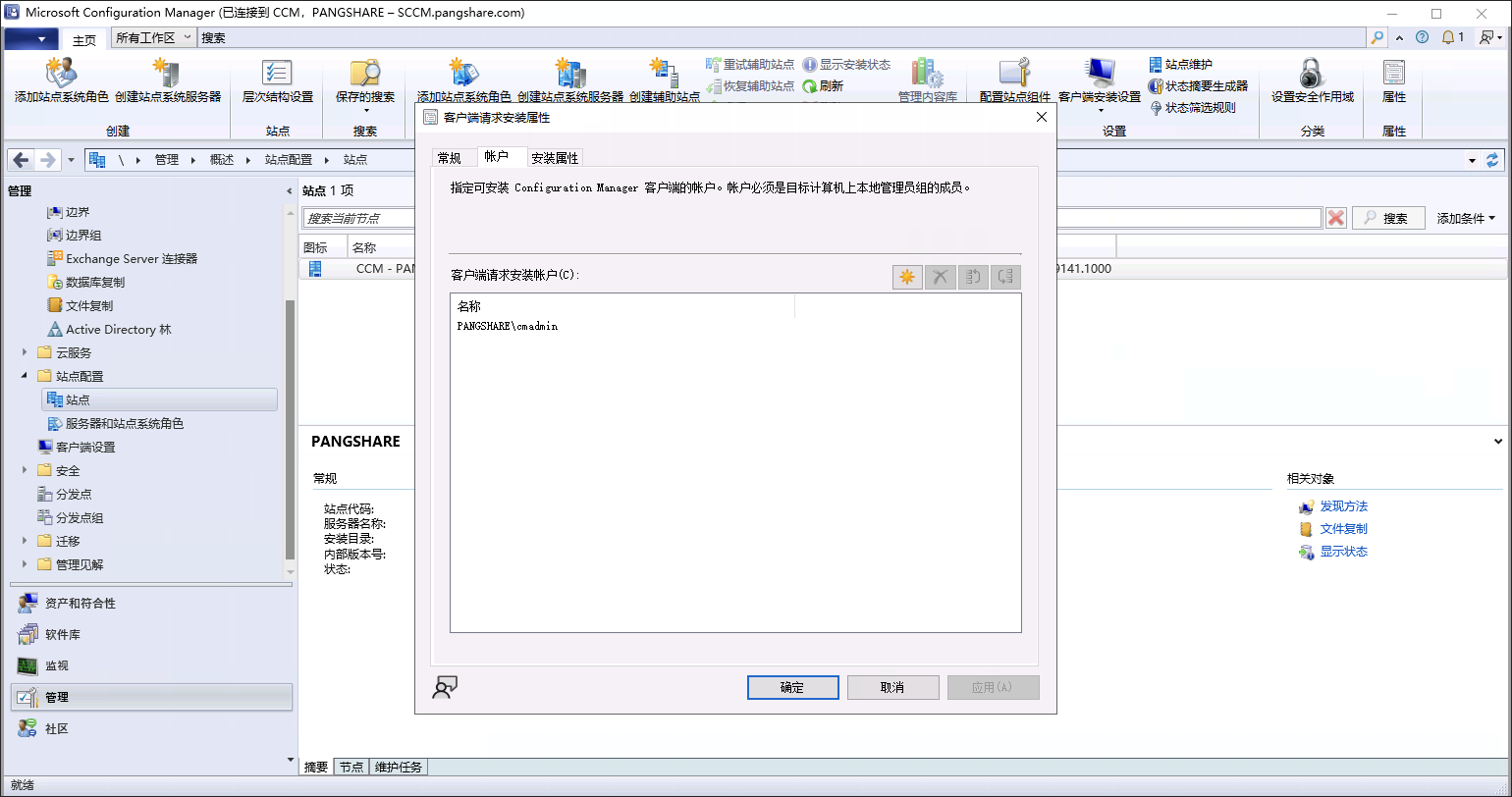This screenshot has height=797, width=1512.
Task: Click 属性 ribbon icon
Action: click(x=1394, y=73)
